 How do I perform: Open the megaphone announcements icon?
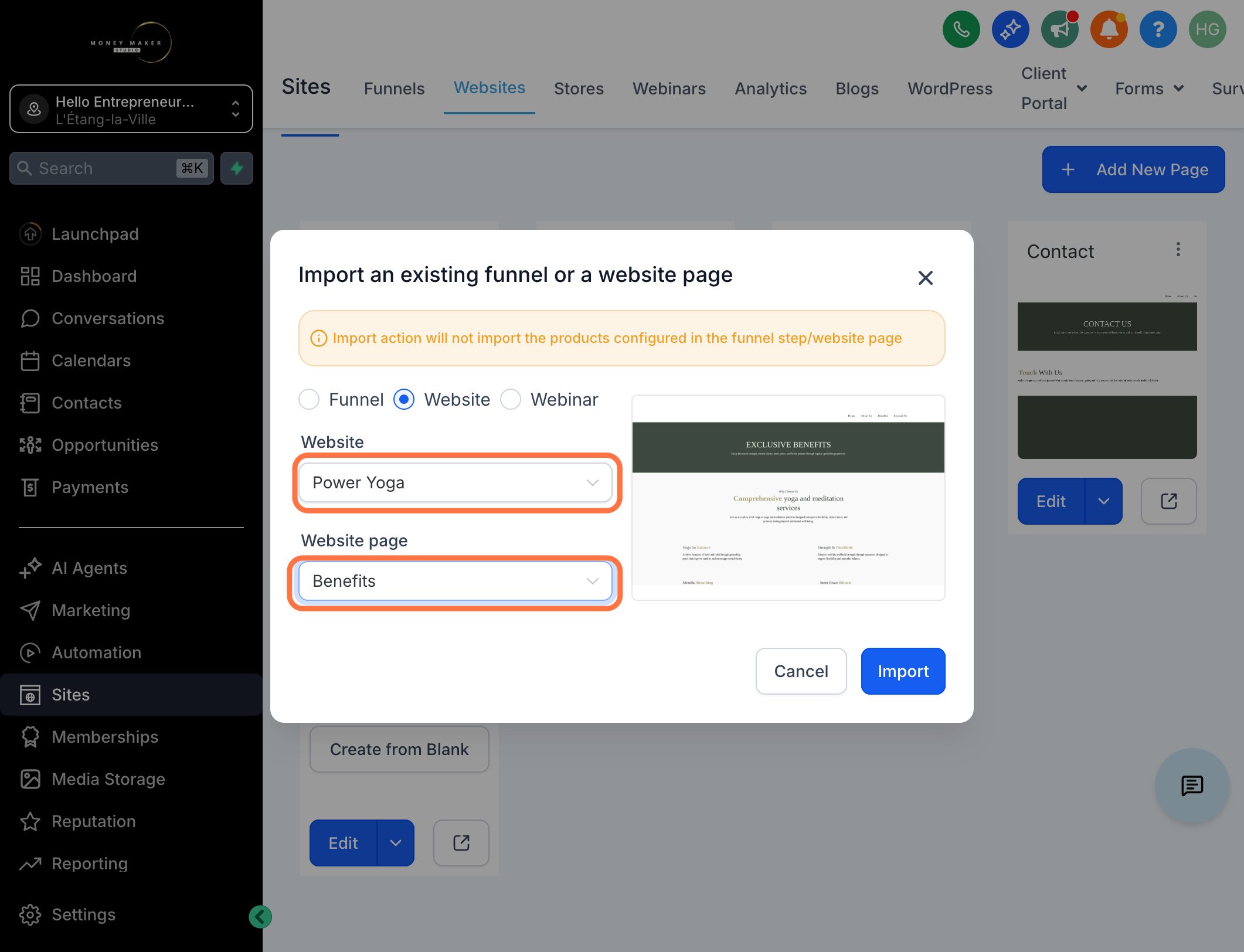(1059, 29)
